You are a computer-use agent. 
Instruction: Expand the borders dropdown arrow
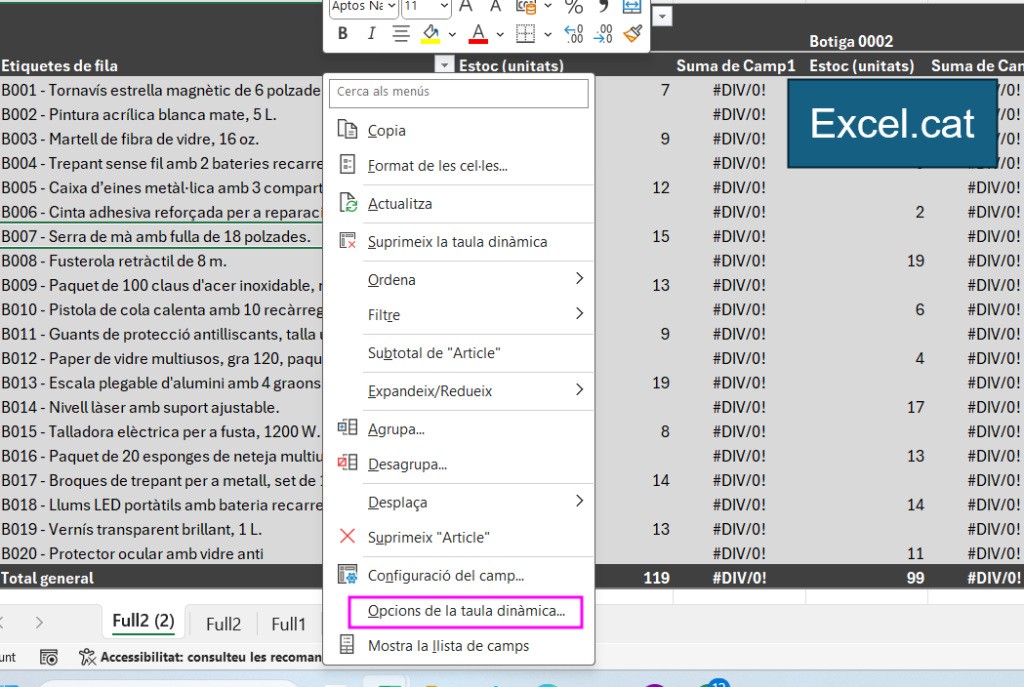[548, 34]
